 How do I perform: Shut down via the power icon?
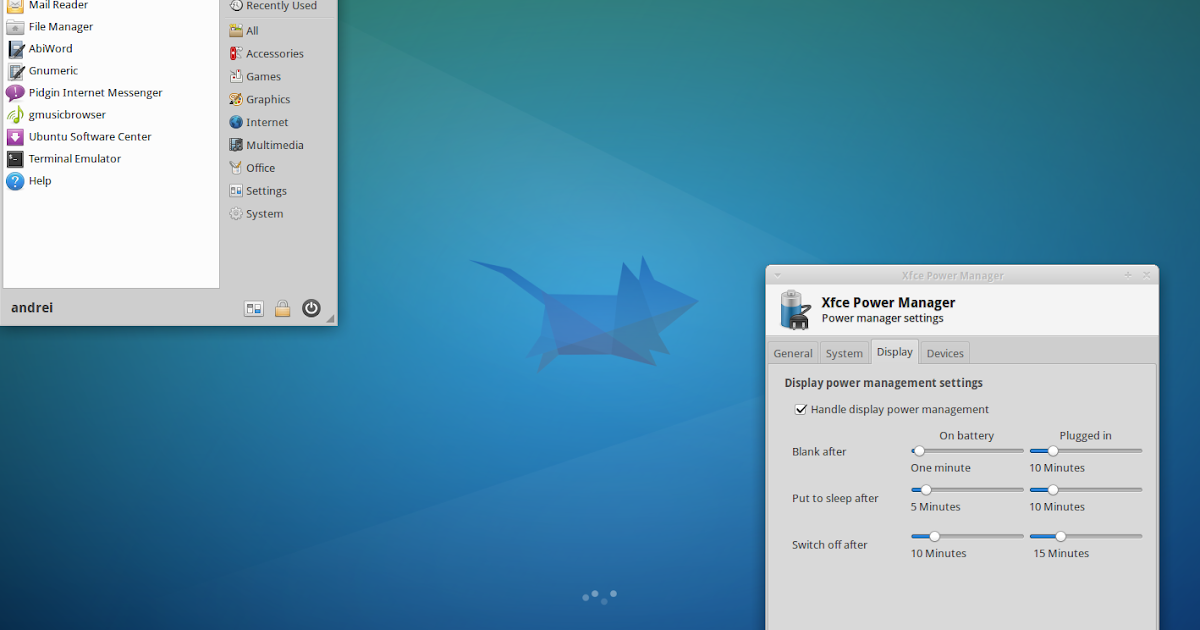(x=311, y=307)
